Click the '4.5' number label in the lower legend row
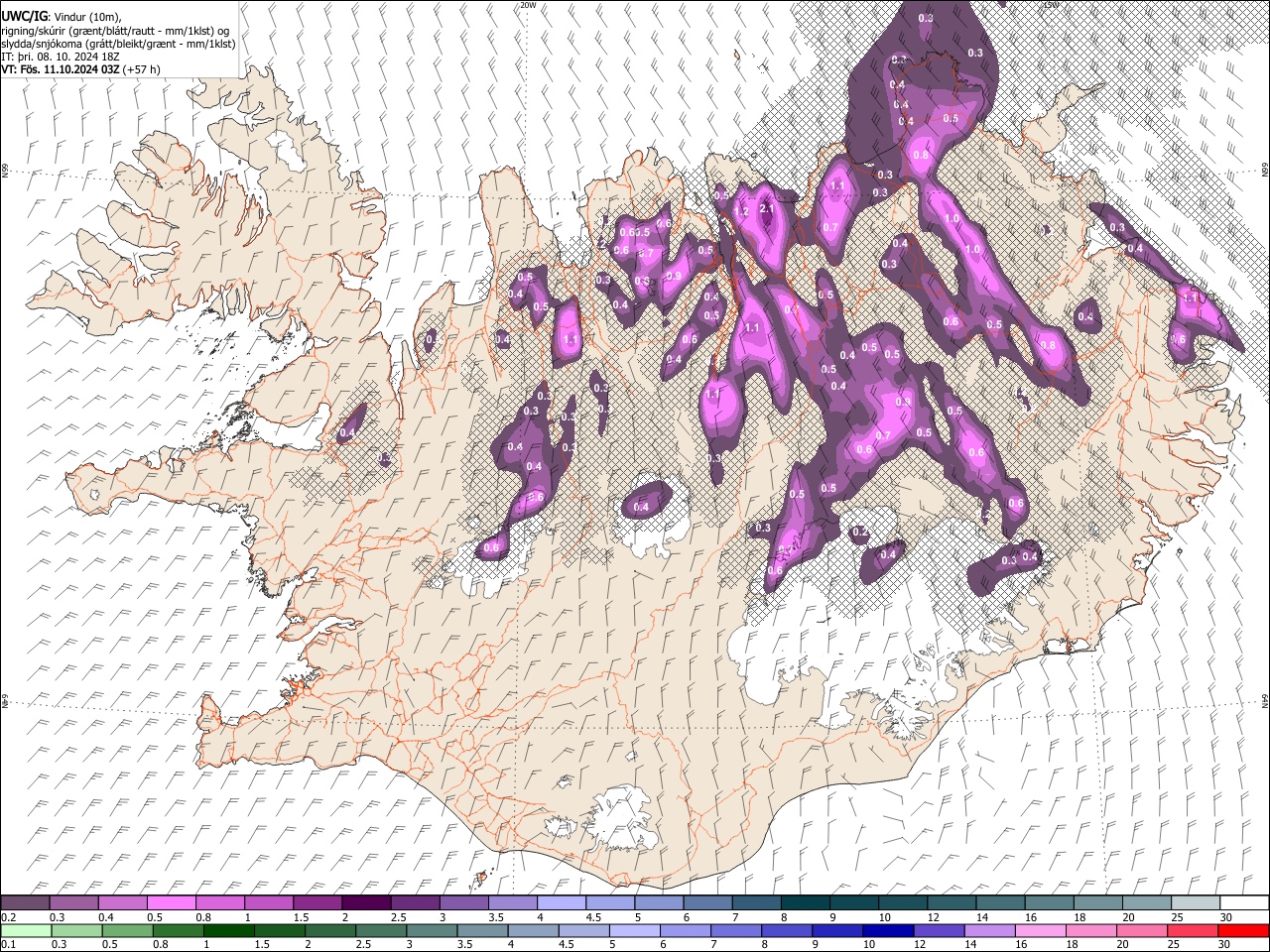 click(567, 945)
